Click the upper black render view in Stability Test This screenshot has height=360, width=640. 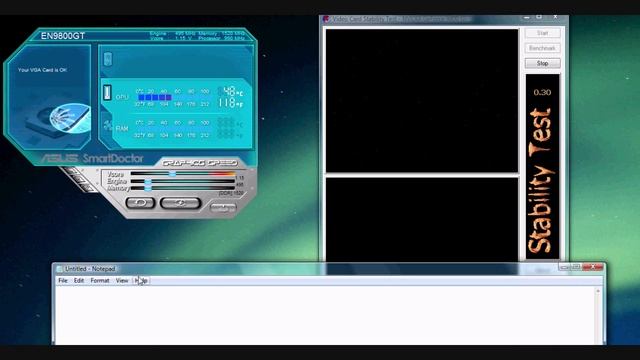(422, 101)
